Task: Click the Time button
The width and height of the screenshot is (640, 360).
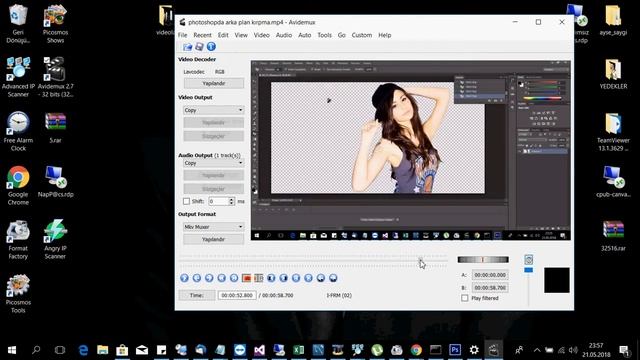Action: 197,295
